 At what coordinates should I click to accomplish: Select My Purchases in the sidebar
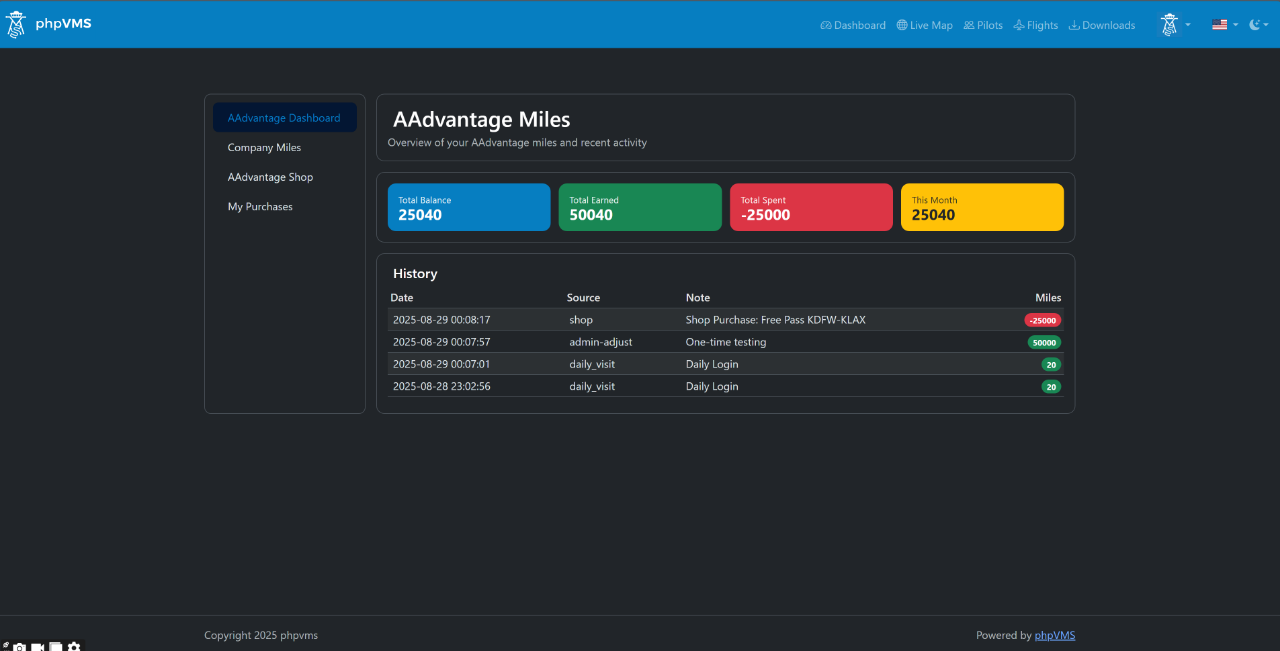pos(260,207)
